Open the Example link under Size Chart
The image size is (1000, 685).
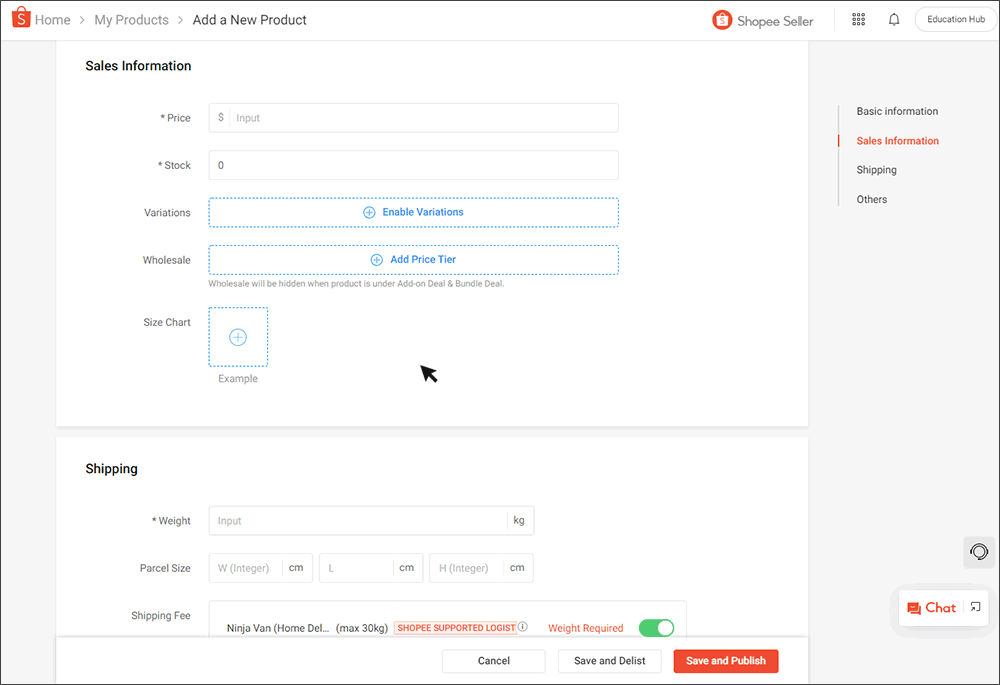[238, 378]
